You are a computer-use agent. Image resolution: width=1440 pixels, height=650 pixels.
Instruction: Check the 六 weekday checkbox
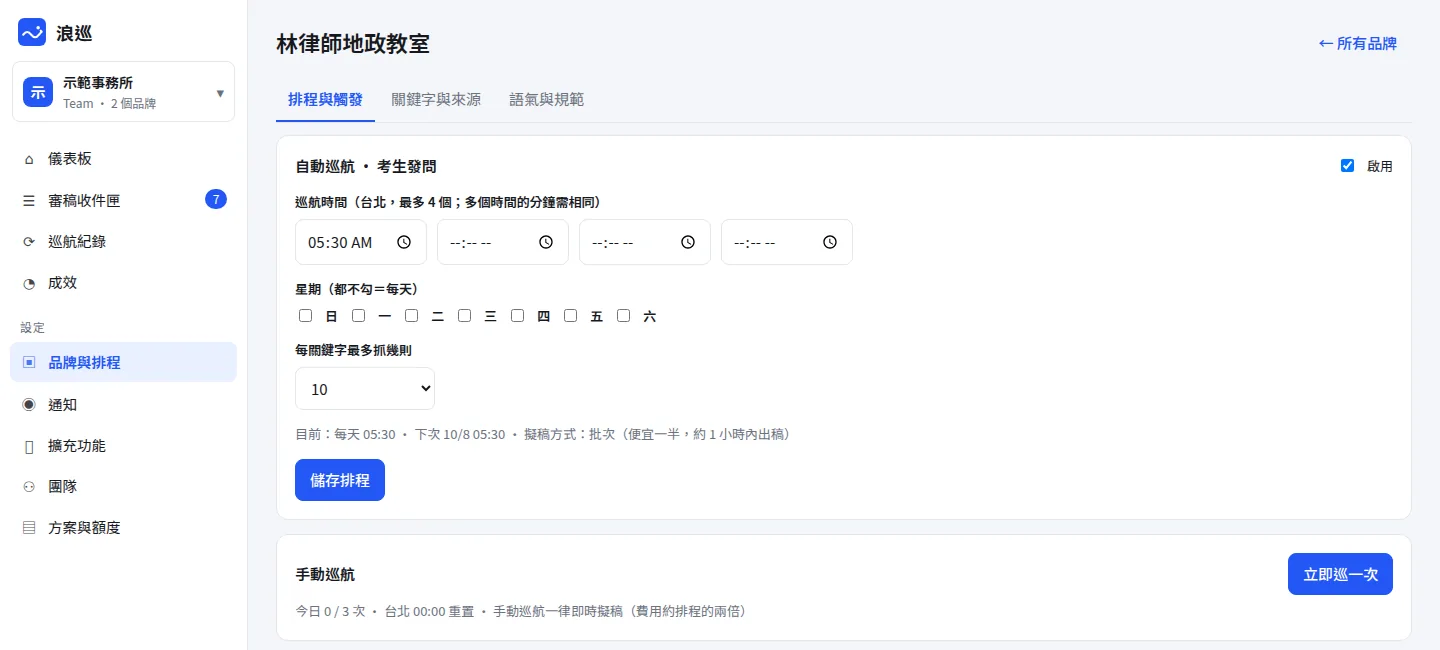(x=624, y=316)
